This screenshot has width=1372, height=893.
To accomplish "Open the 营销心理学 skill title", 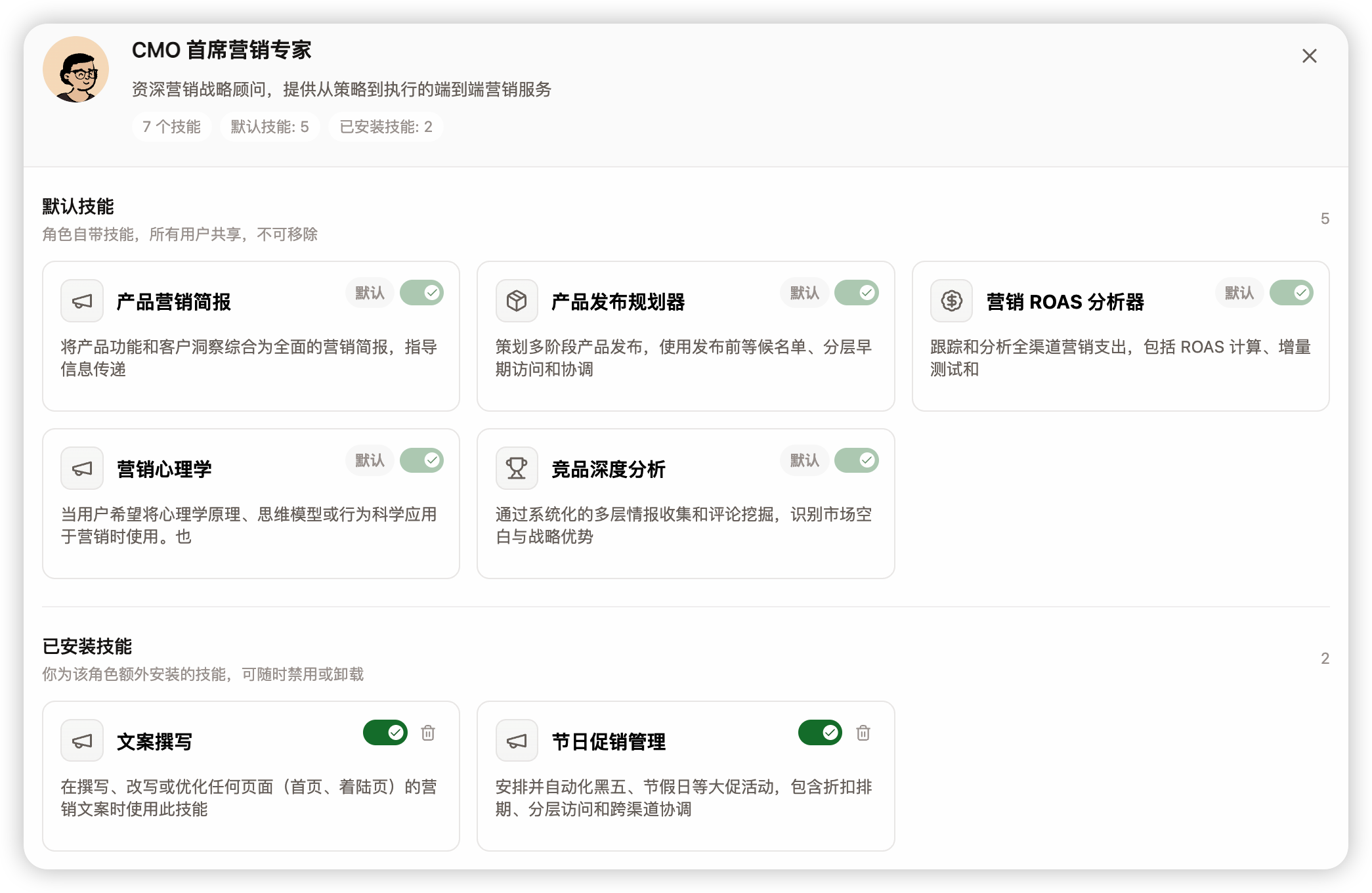I will click(164, 469).
